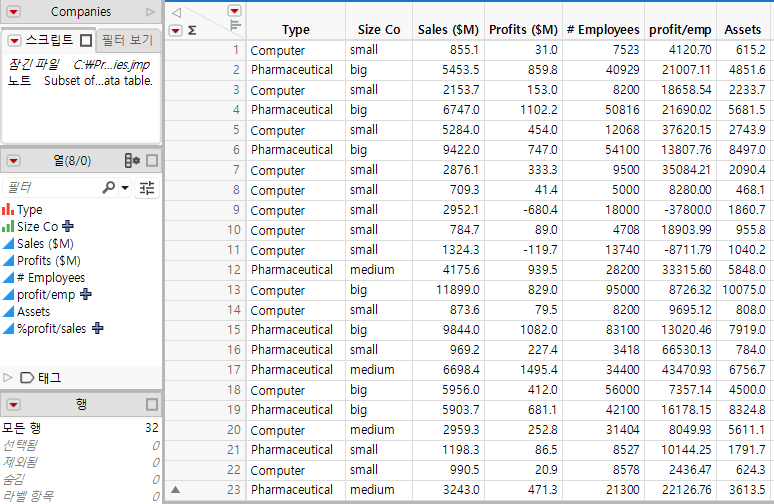Click the scroll-up triangle beside row 23
Viewport: 774px width, 504px height.
[x=175, y=490]
